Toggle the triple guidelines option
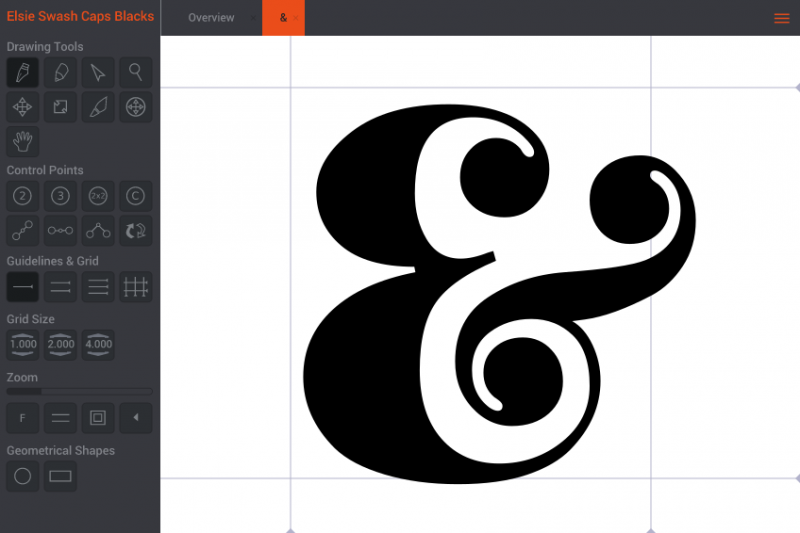 [x=98, y=287]
